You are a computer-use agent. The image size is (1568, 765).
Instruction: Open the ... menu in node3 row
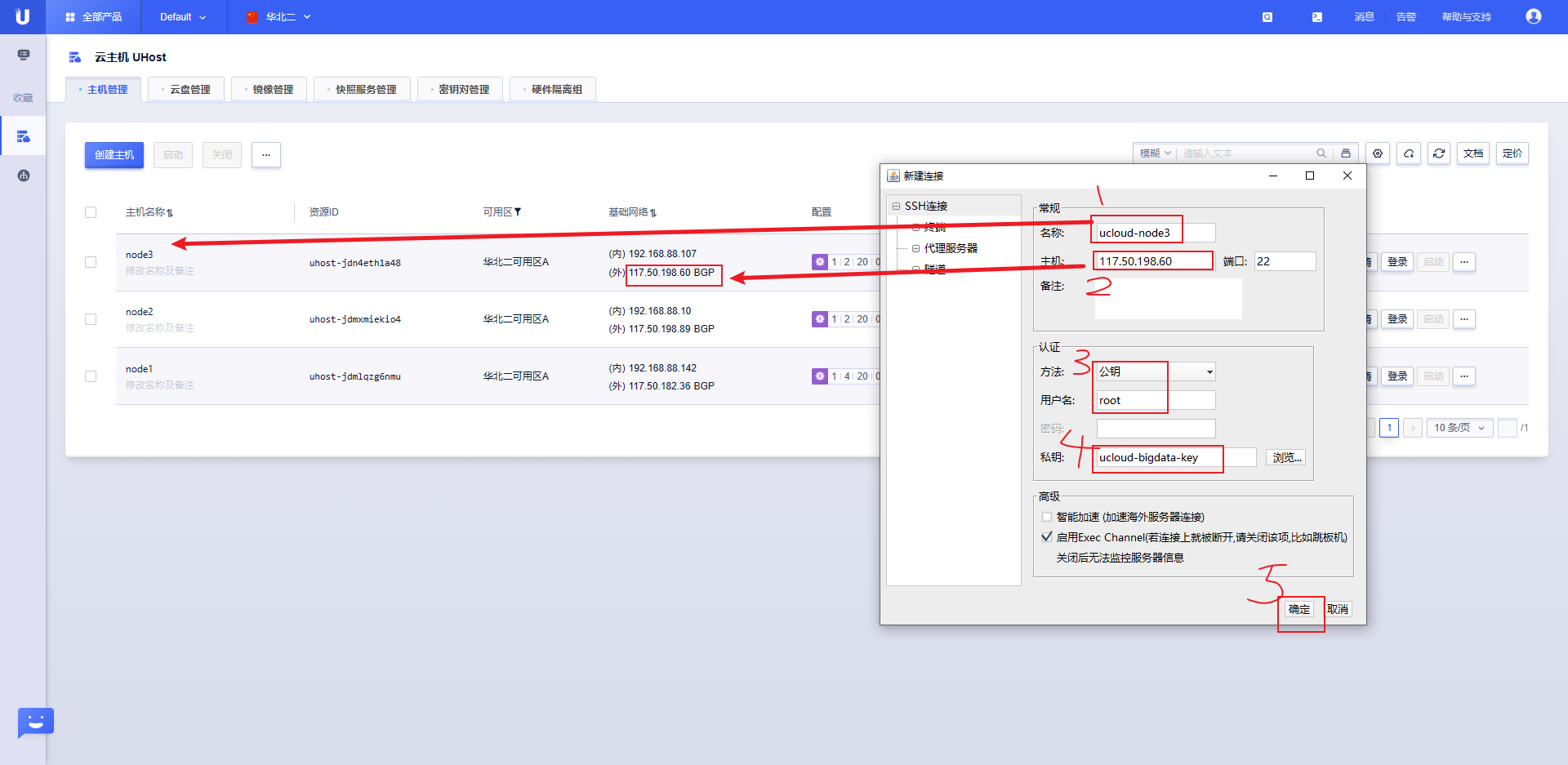click(x=1464, y=262)
